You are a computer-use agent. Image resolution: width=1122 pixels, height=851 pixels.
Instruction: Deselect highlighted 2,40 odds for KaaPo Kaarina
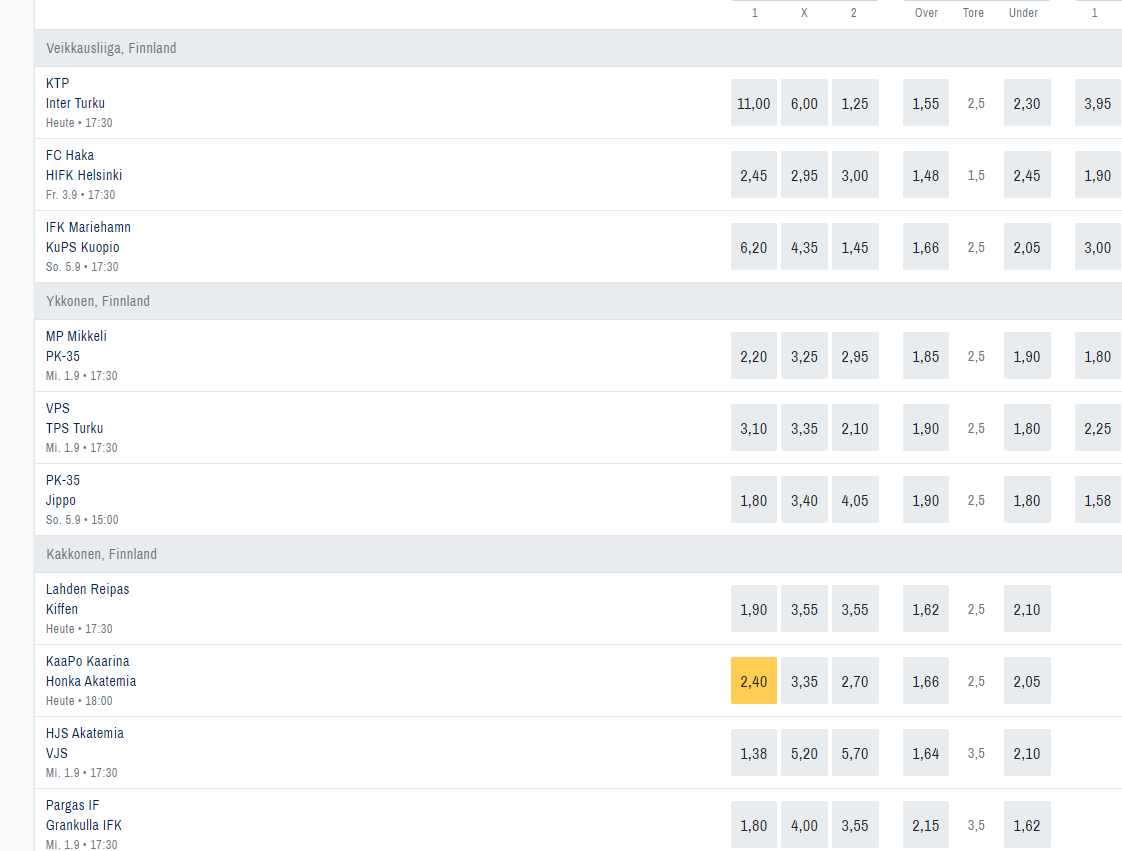coord(754,681)
